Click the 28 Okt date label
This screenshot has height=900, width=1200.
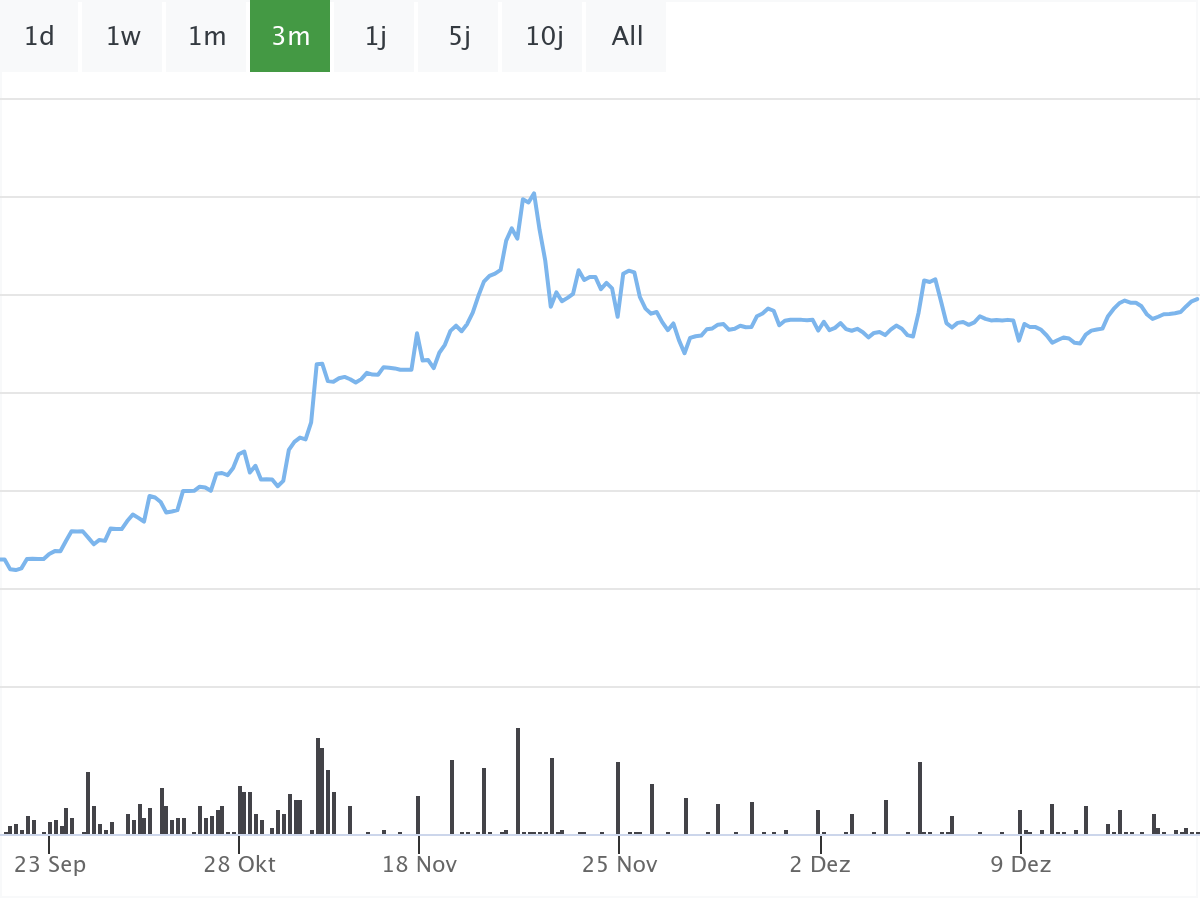pyautogui.click(x=240, y=865)
